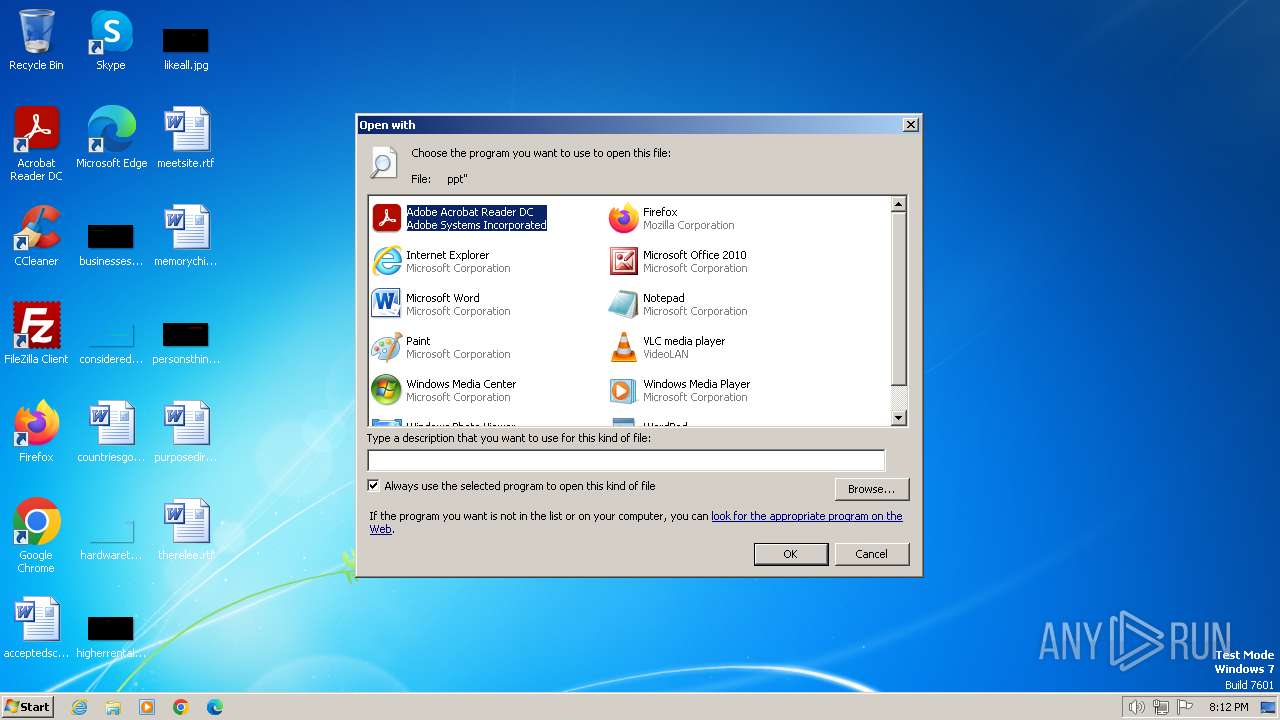Select Internet Explorer in the program list

[x=442, y=261]
